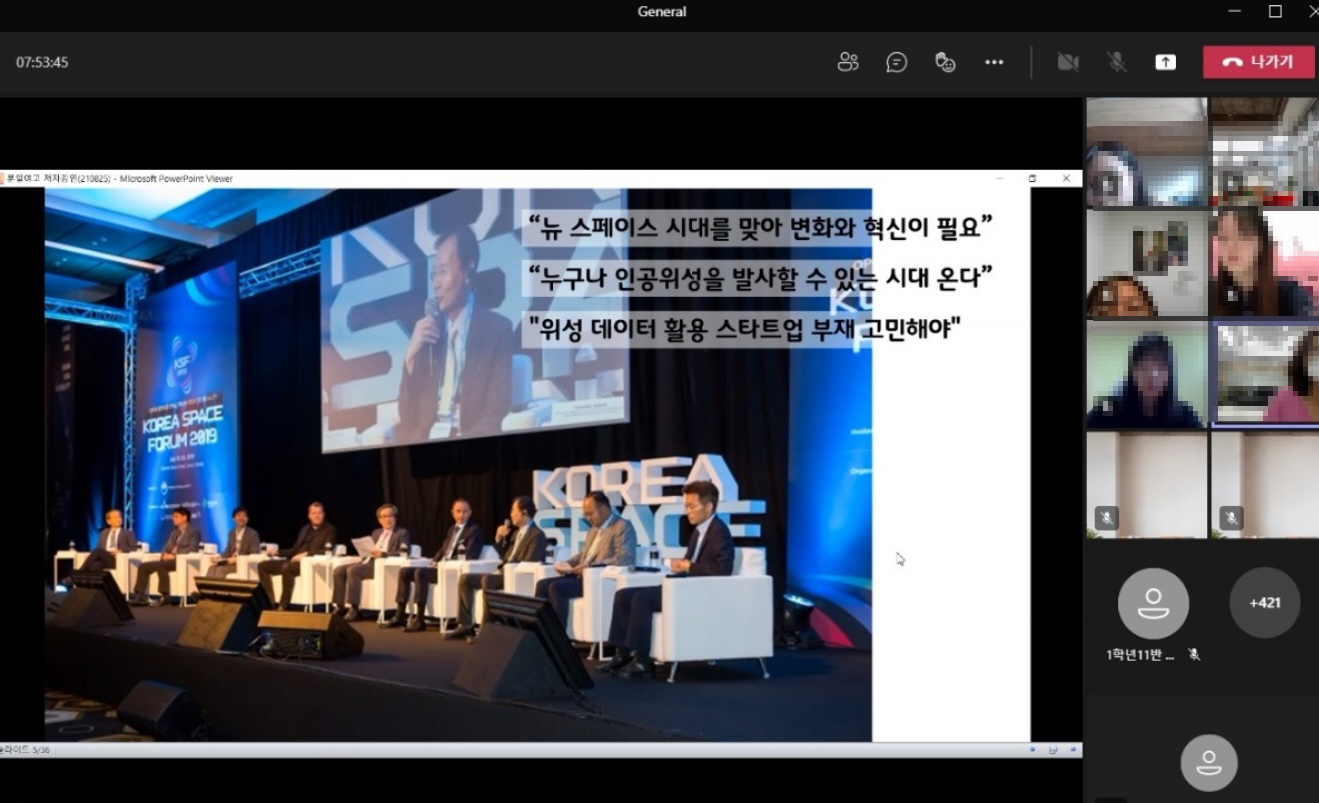Image resolution: width=1319 pixels, height=803 pixels.
Task: Maximize the Teams meeting window
Action: click(1275, 11)
